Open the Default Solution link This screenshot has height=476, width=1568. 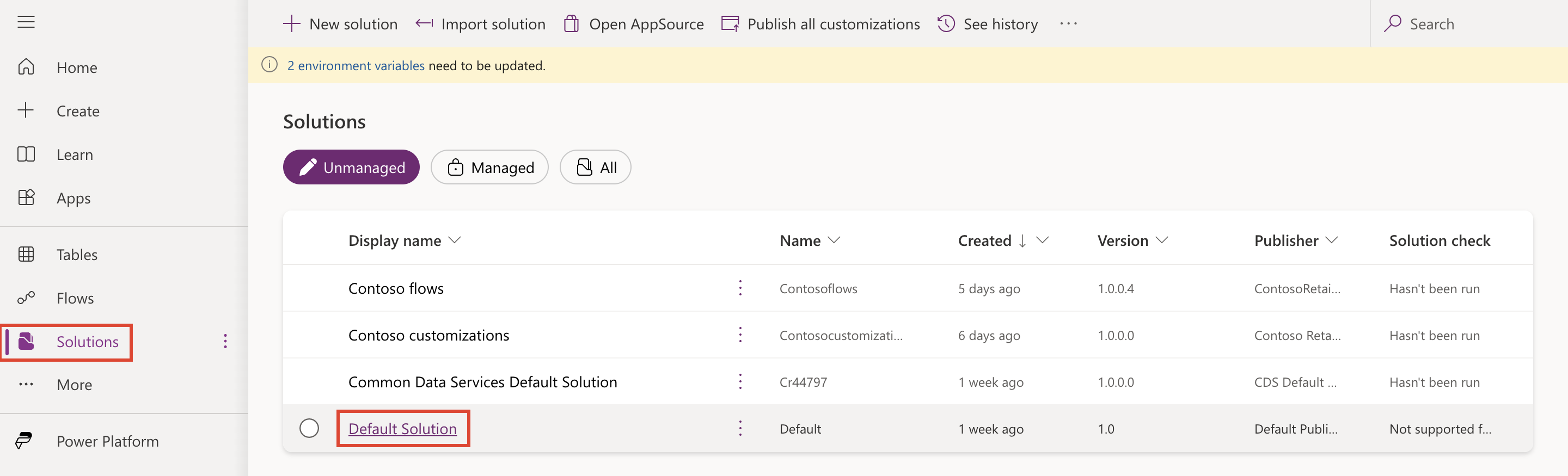(x=402, y=429)
